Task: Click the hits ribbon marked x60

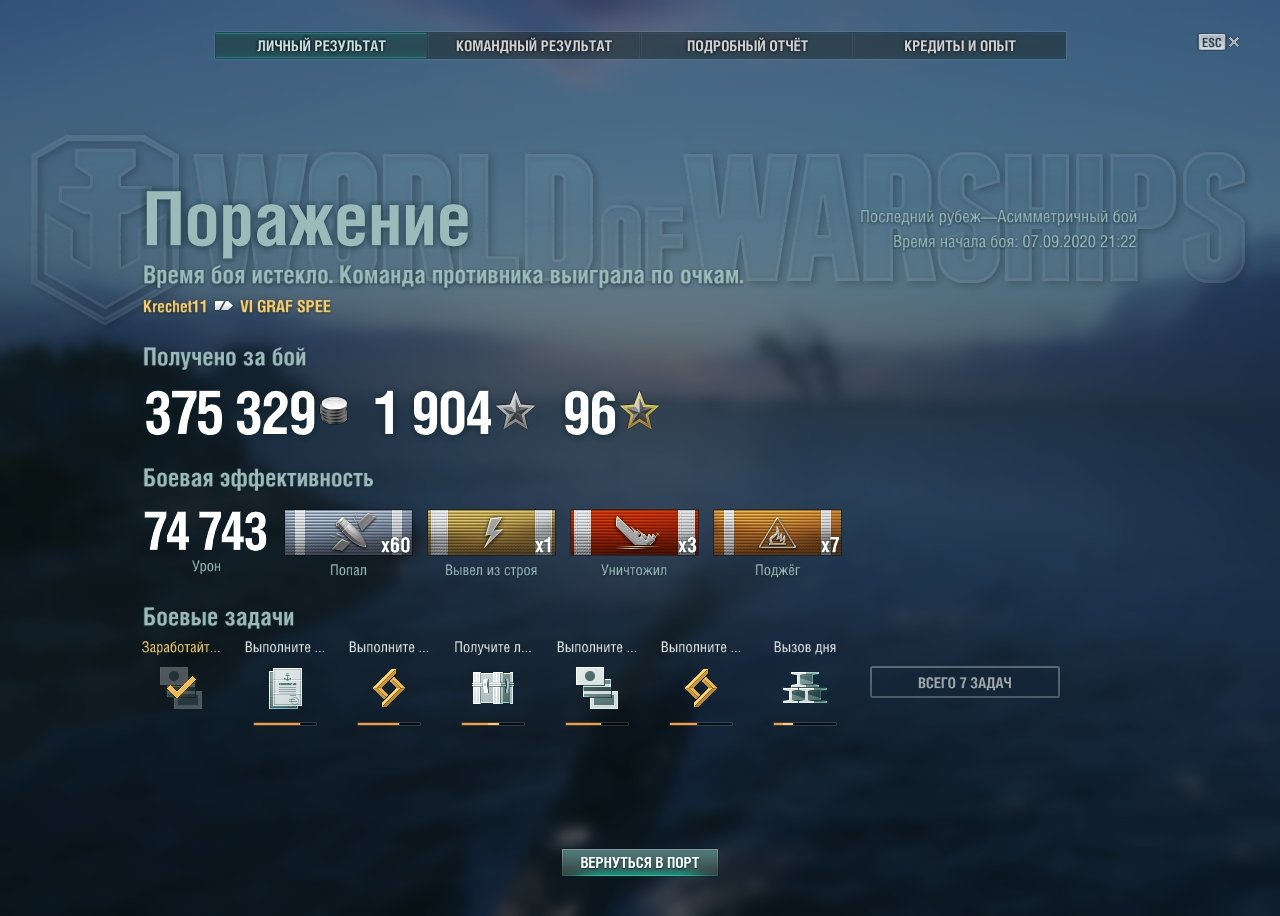Action: (348, 532)
